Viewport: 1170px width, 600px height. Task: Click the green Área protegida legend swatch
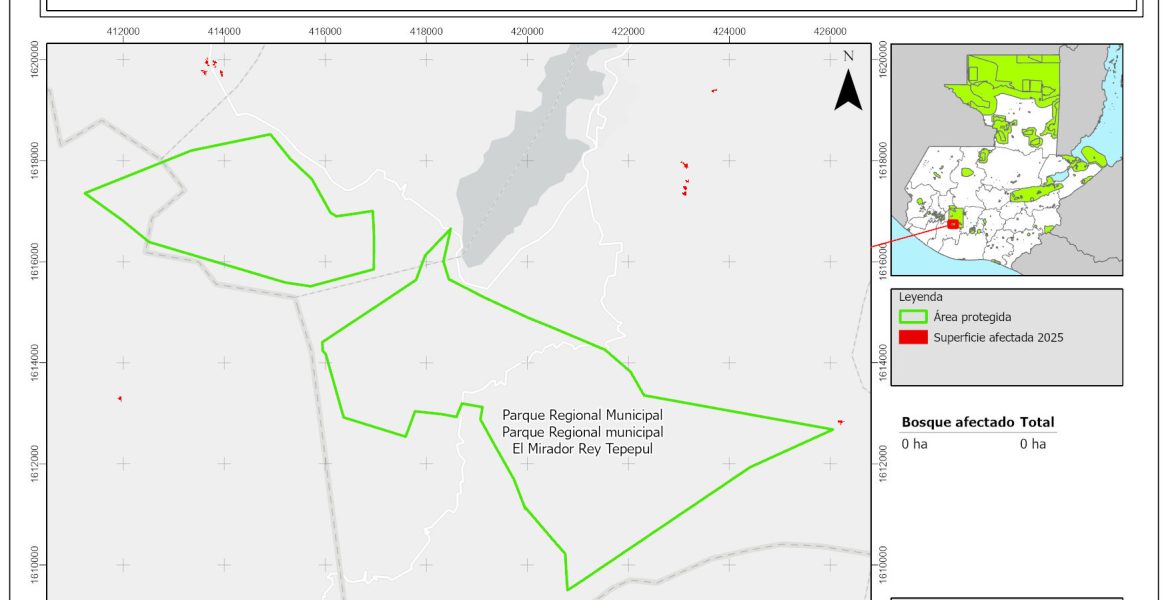click(913, 317)
